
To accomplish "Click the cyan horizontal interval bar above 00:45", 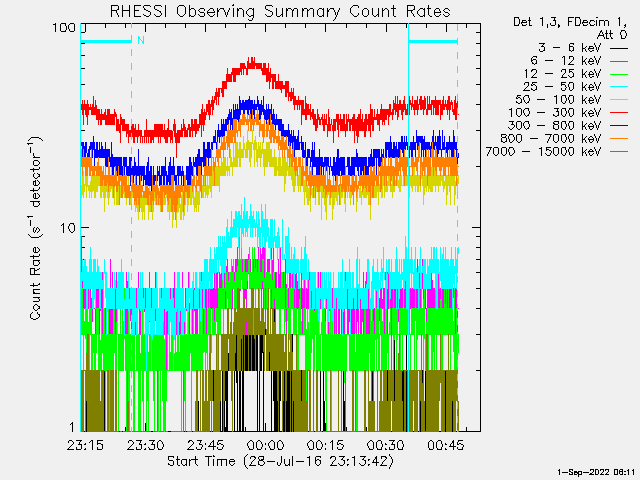I will [x=433, y=41].
